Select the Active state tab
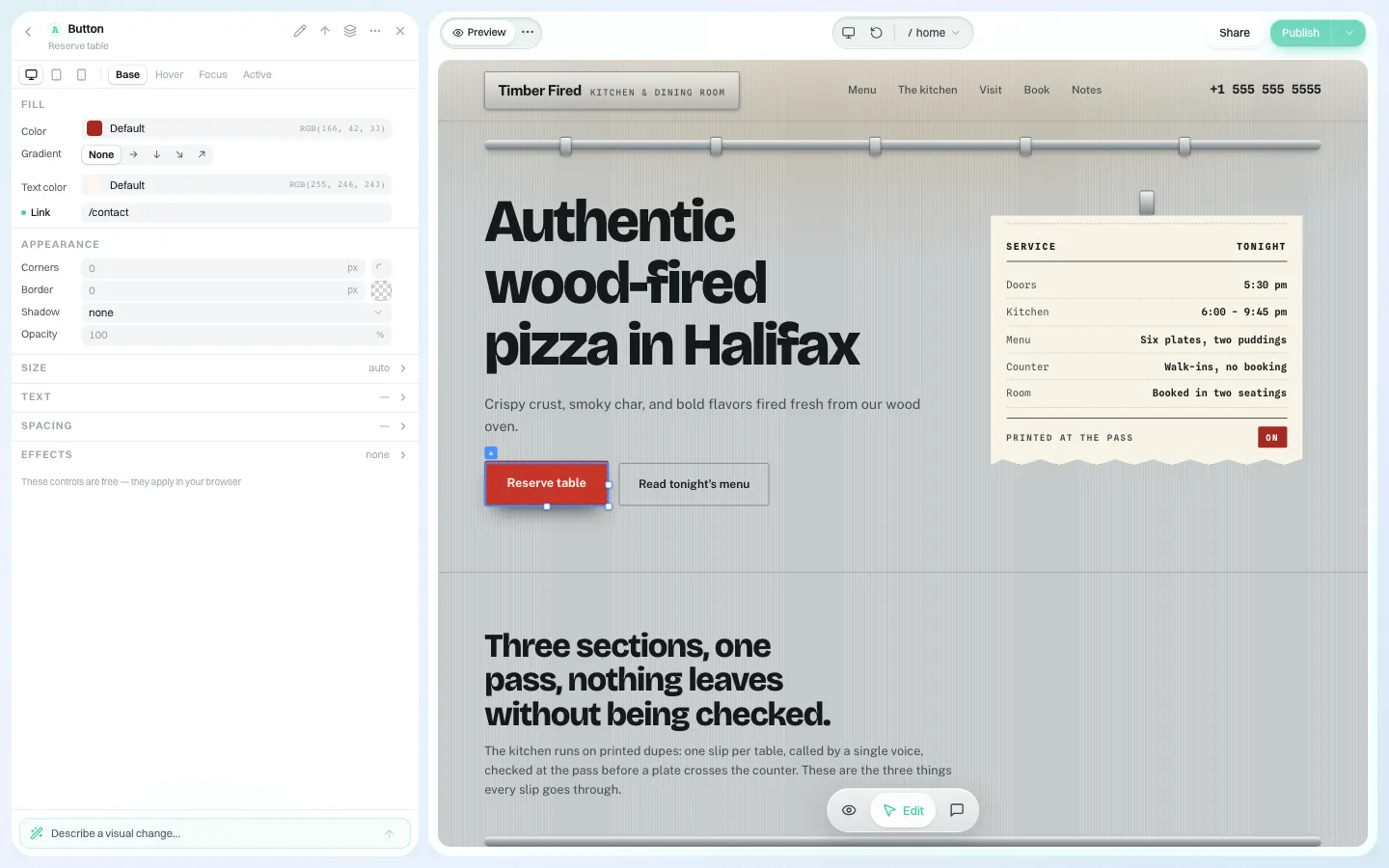1389x868 pixels. 258,74
